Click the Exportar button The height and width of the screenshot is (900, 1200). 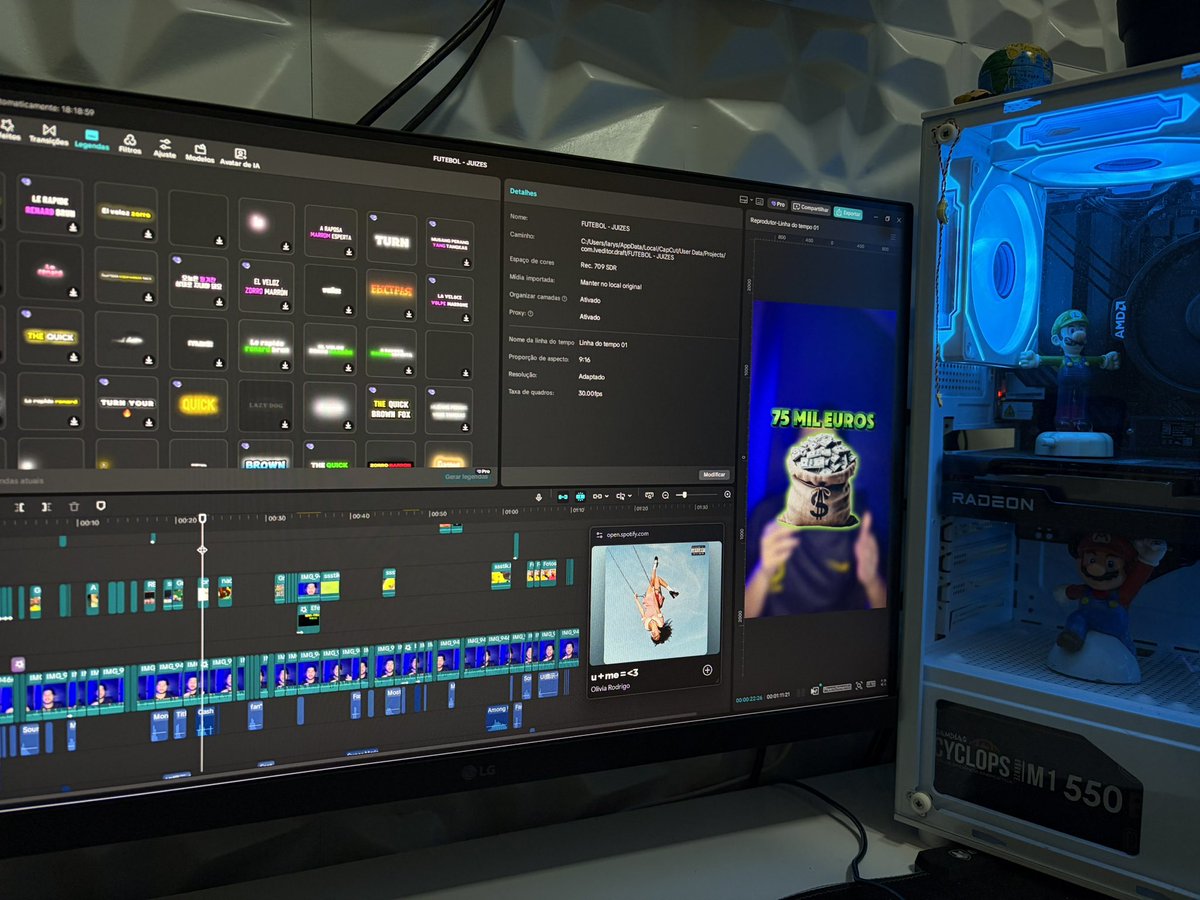[848, 213]
